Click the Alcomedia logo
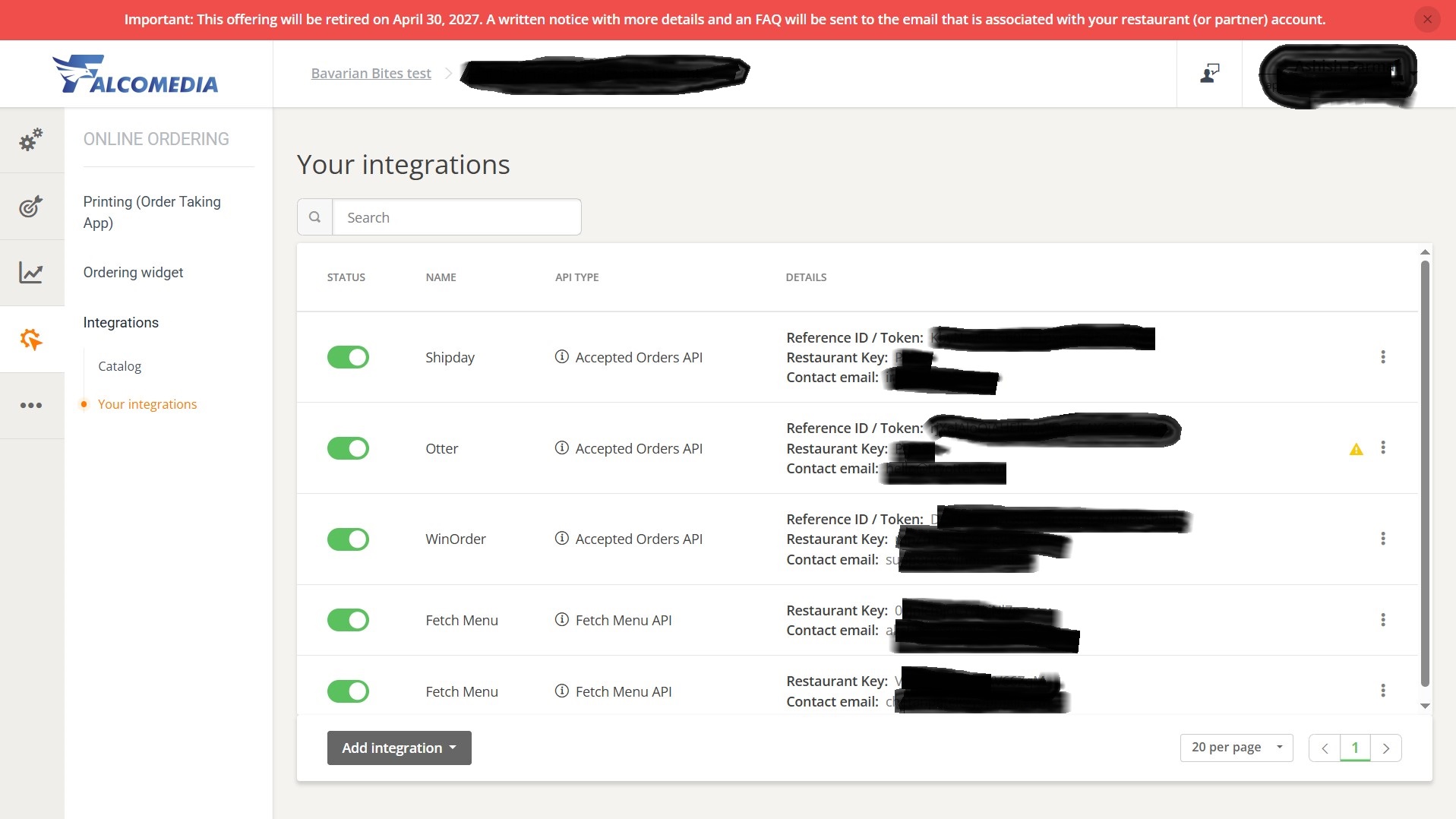Viewport: 1456px width, 819px height. 135,74
